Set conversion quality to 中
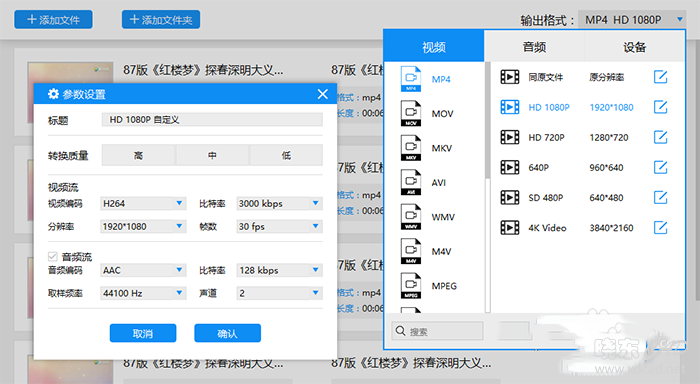This screenshot has width=700, height=384. pyautogui.click(x=212, y=155)
